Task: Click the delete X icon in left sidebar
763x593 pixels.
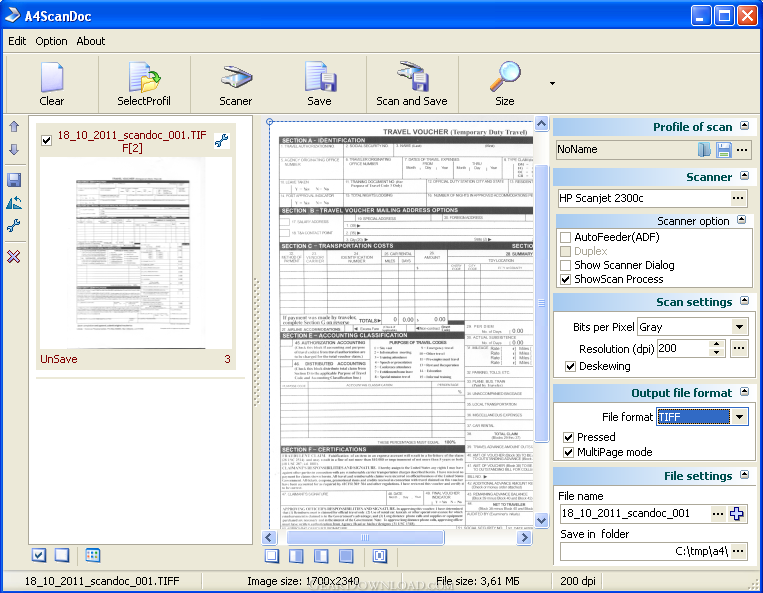Action: pyautogui.click(x=14, y=257)
